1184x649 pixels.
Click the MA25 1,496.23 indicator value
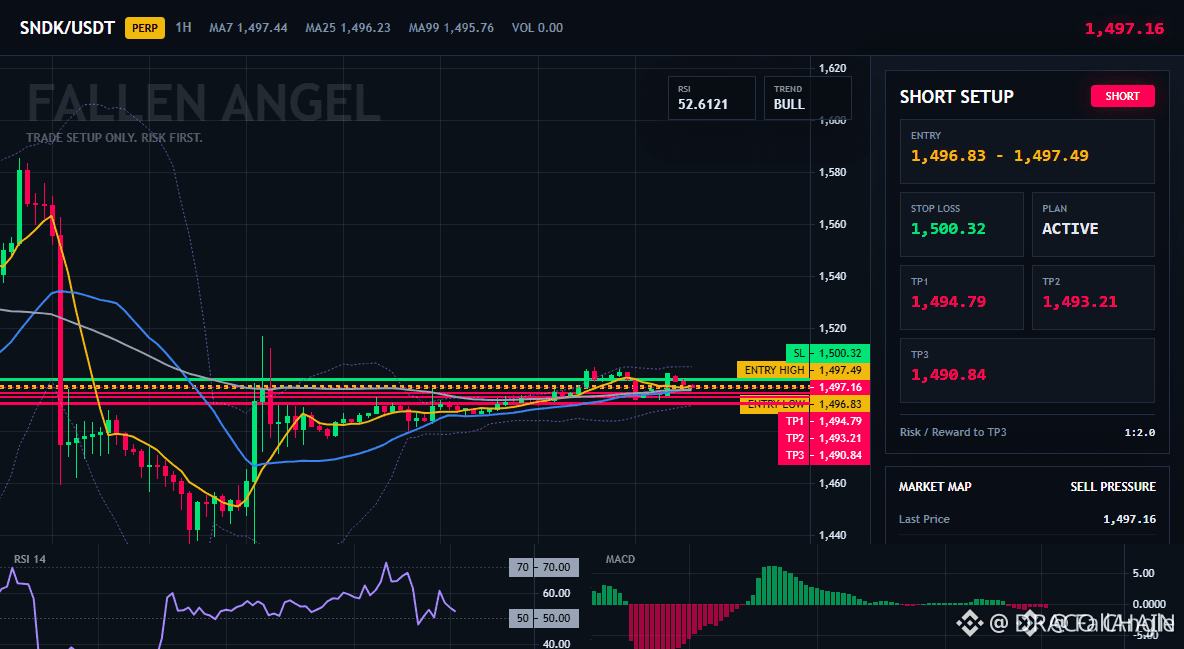coord(348,28)
